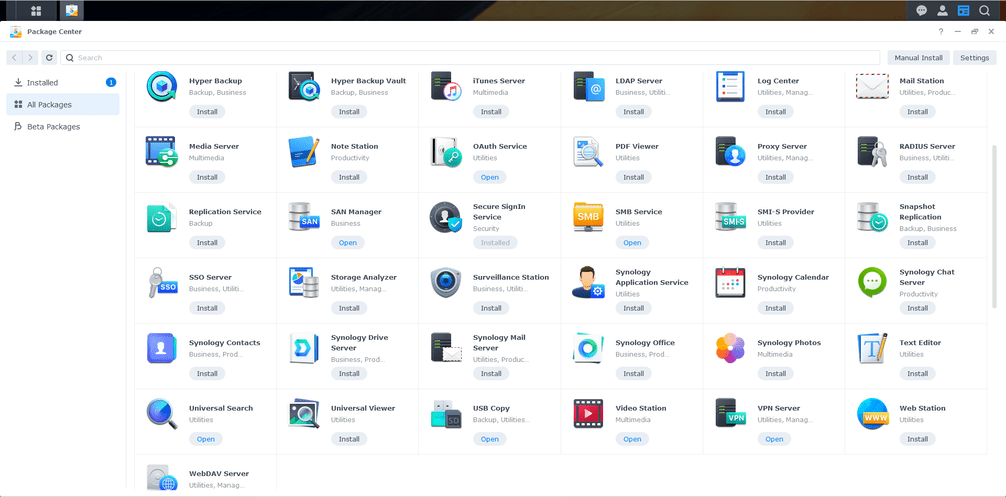Image resolution: width=1006 pixels, height=497 pixels.
Task: Click the Note Station icon
Action: click(303, 152)
